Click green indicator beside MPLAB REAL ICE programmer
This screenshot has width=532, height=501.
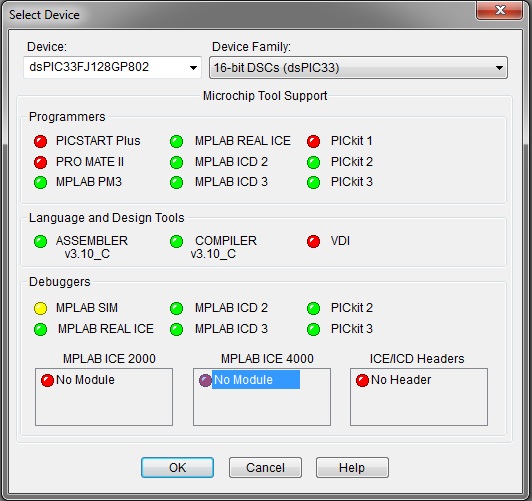point(176,141)
